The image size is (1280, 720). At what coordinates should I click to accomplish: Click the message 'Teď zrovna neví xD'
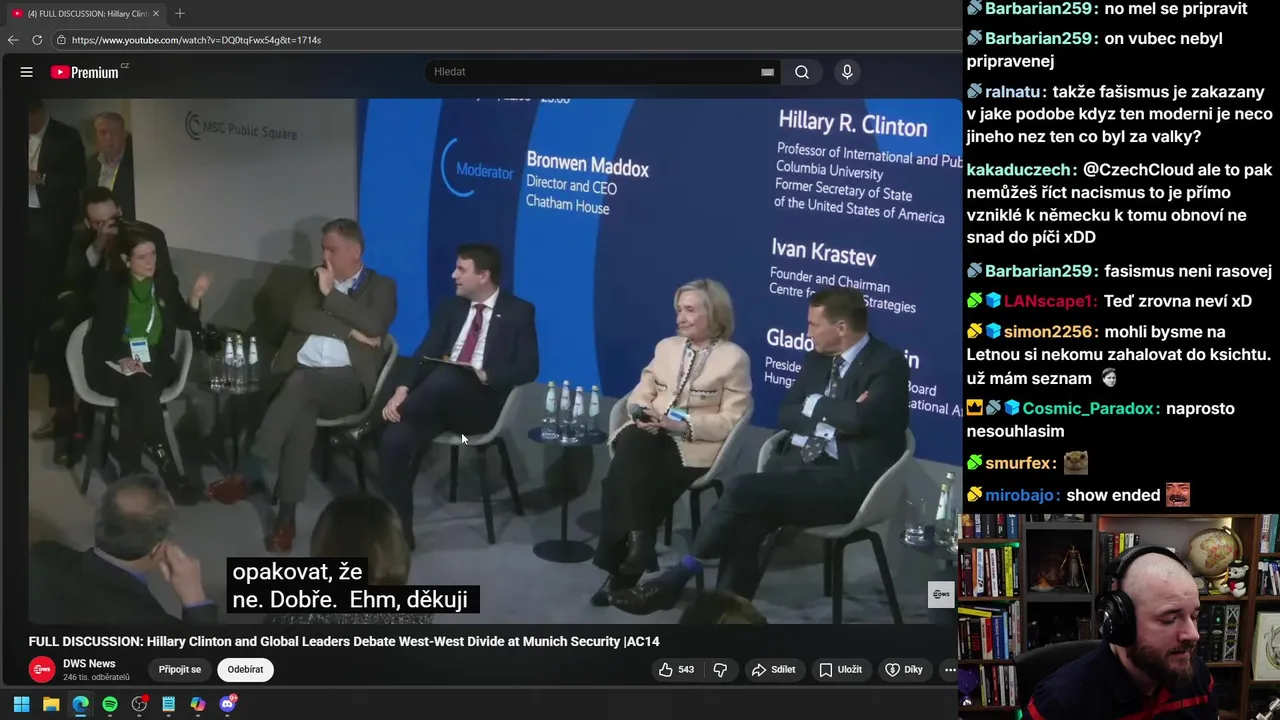(1178, 301)
